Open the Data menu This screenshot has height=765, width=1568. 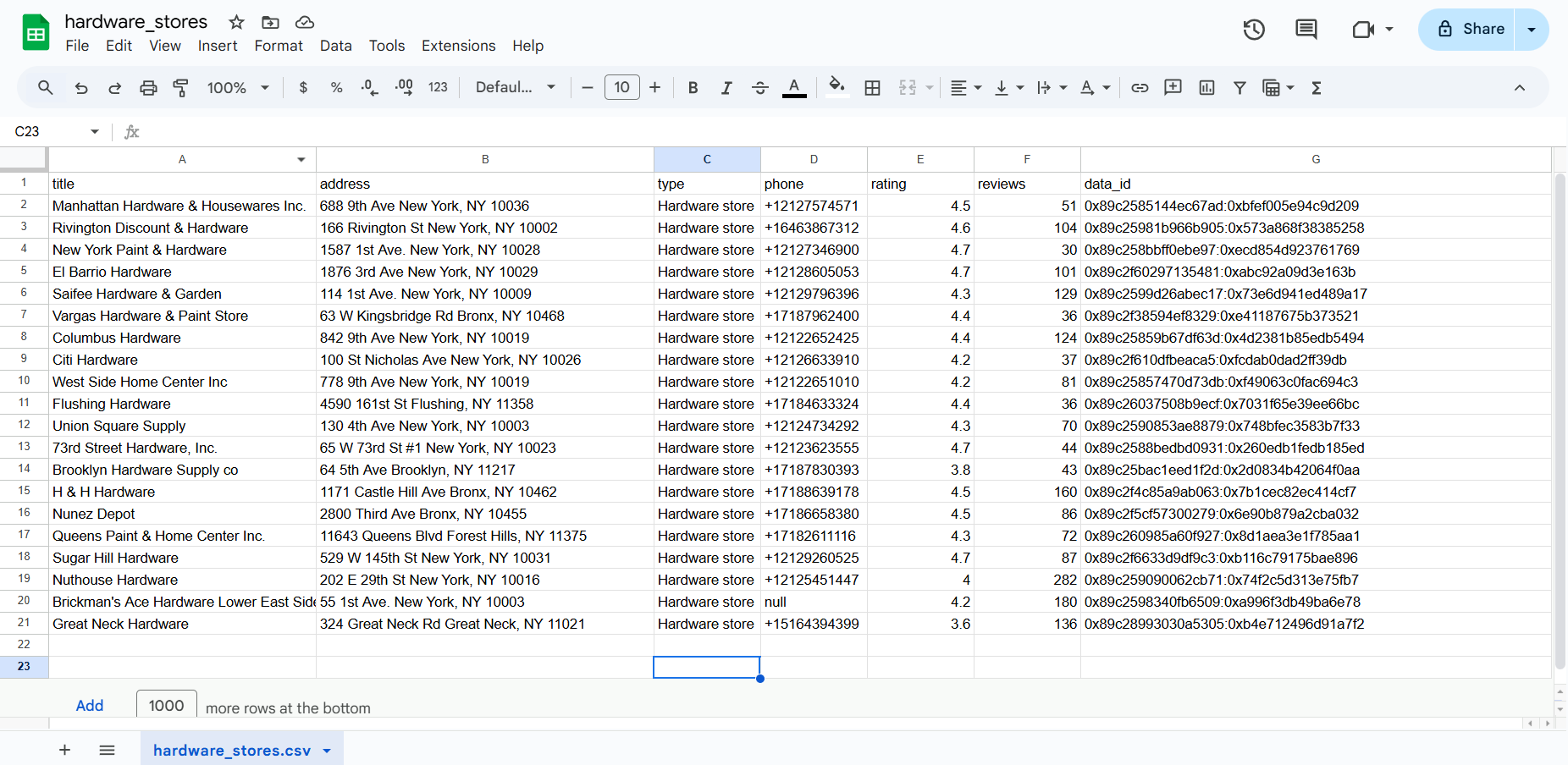click(335, 46)
